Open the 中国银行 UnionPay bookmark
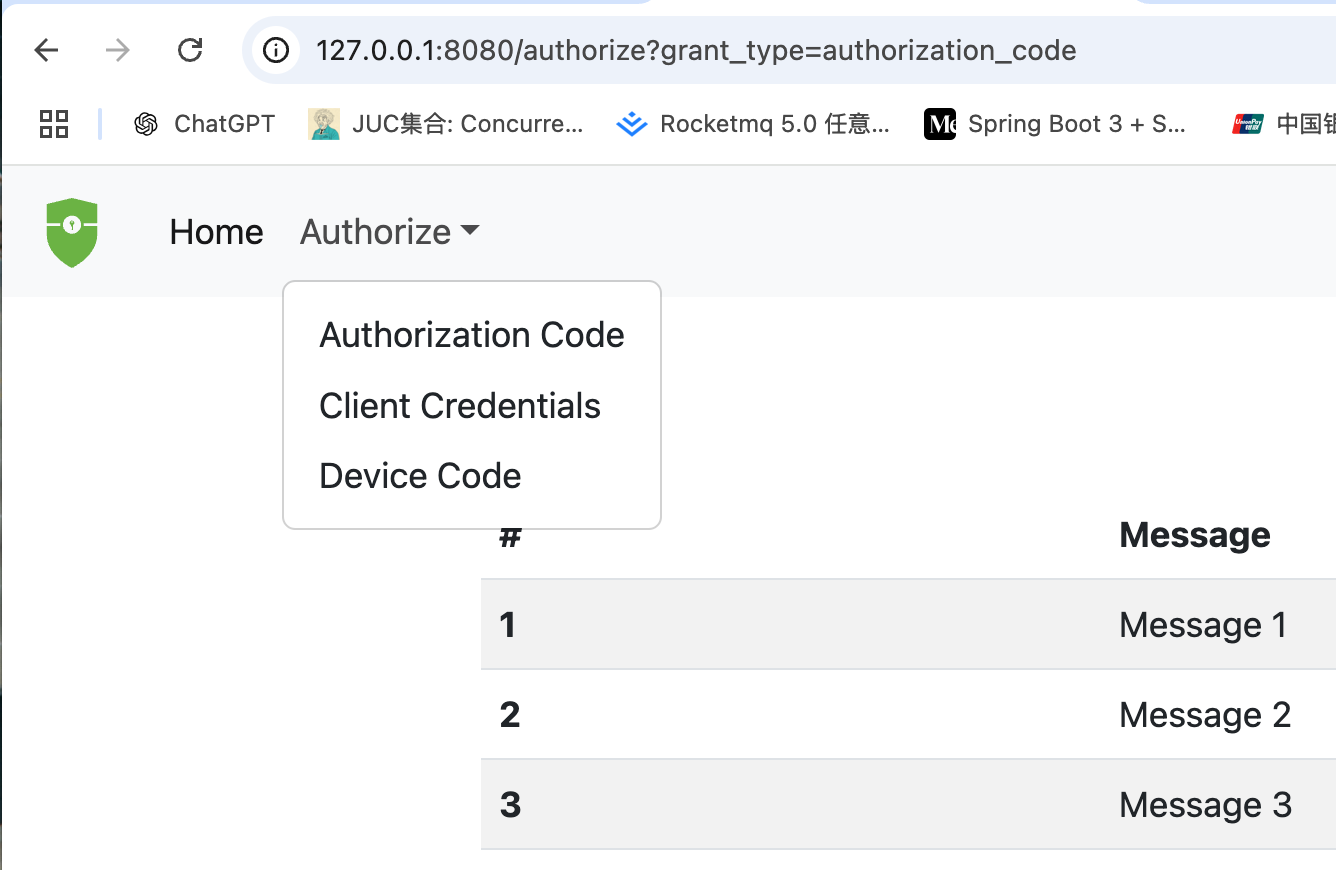This screenshot has width=1336, height=870. point(1290,123)
